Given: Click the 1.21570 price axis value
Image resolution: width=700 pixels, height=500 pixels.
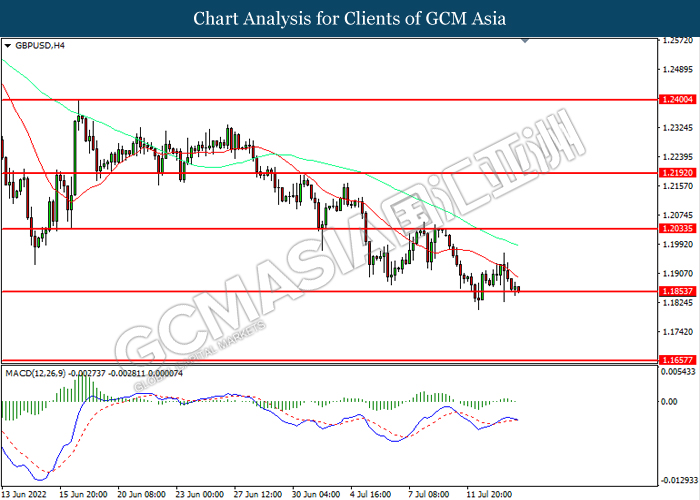Looking at the screenshot, I should [x=678, y=186].
